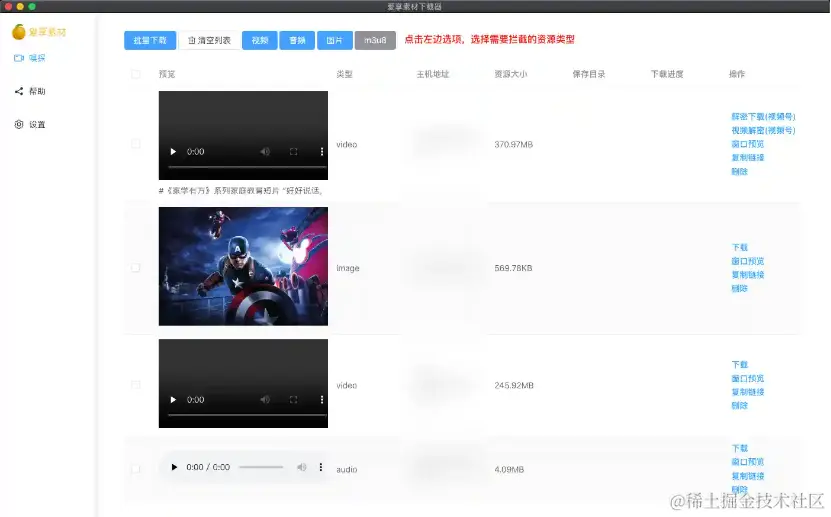Click 复制链接 for the 245.92MB video
The width and height of the screenshot is (831, 517).
(x=748, y=392)
